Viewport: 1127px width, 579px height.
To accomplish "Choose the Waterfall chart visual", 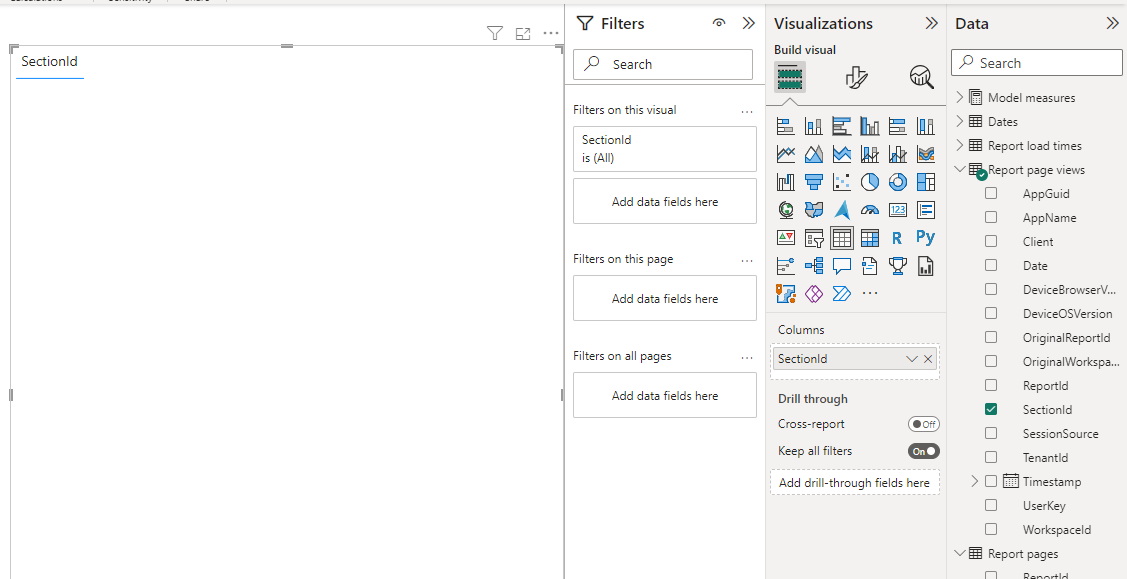I will 786,182.
